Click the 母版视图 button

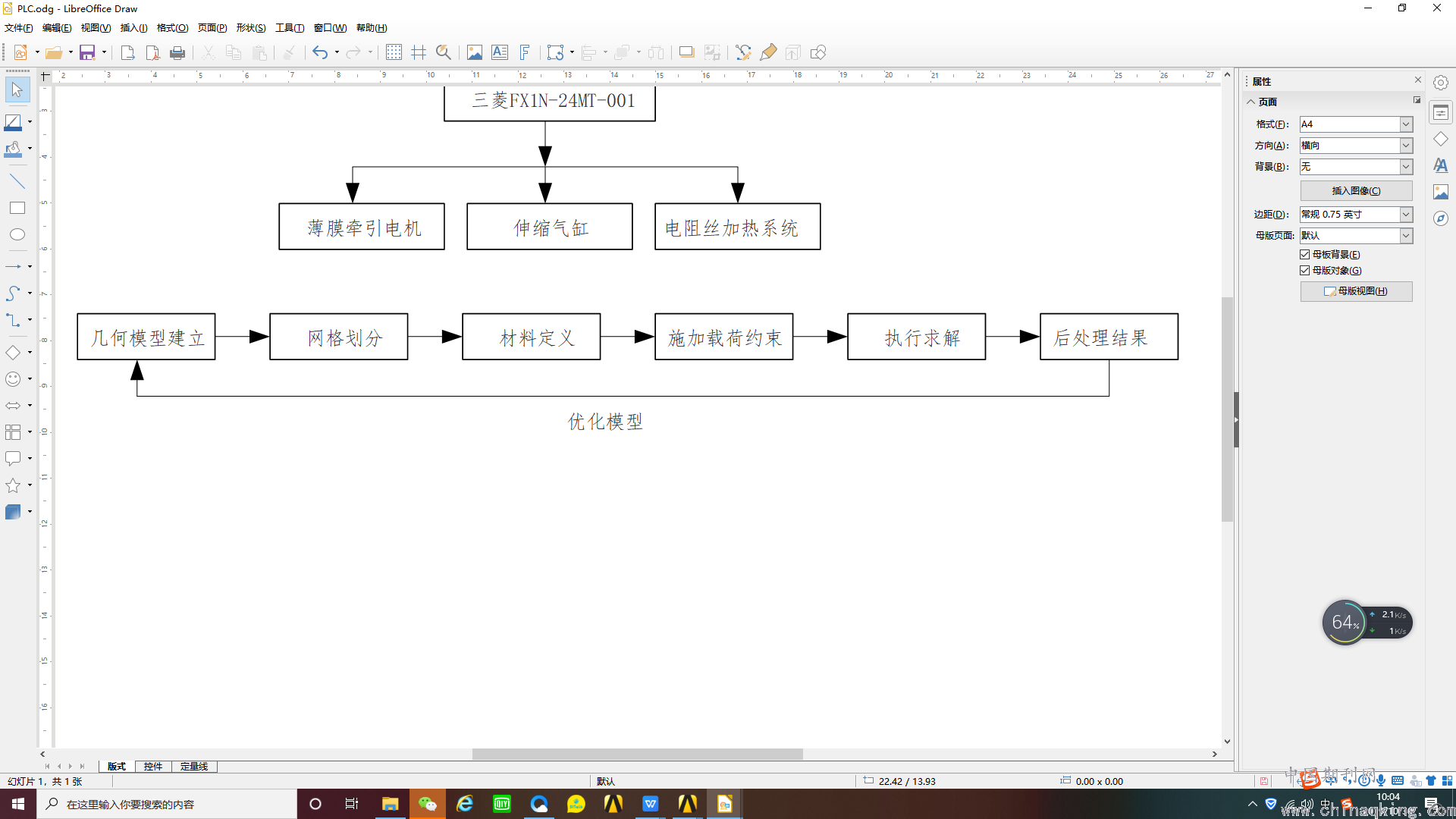1356,291
